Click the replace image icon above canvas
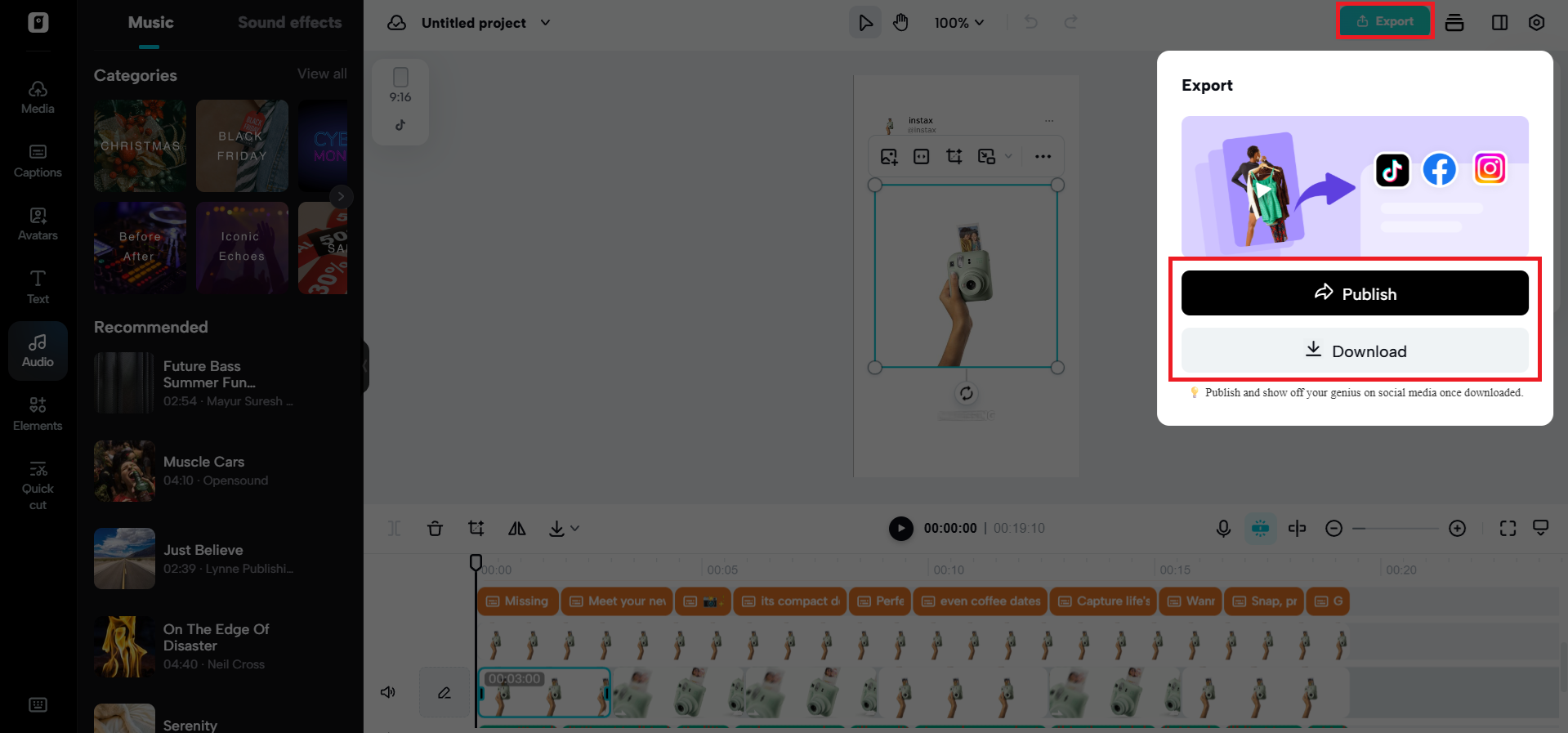 (889, 156)
